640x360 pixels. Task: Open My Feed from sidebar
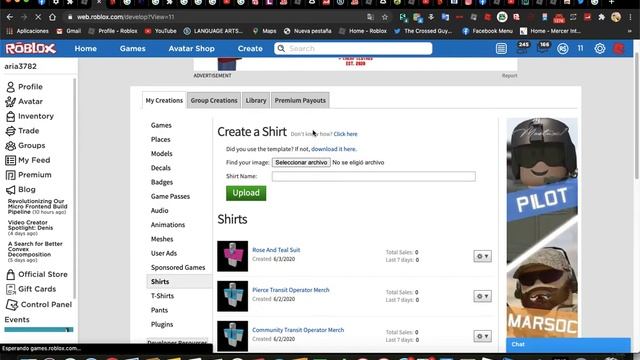point(28,160)
